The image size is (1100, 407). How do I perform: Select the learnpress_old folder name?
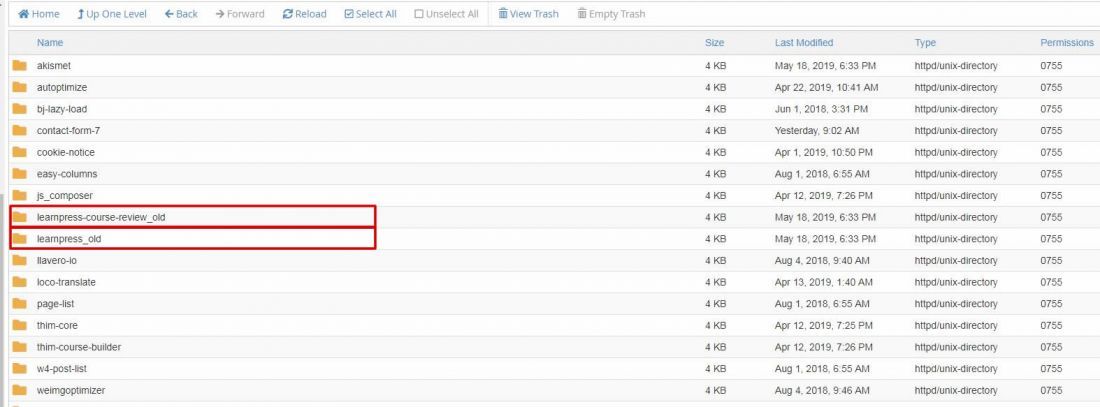[x=69, y=239]
